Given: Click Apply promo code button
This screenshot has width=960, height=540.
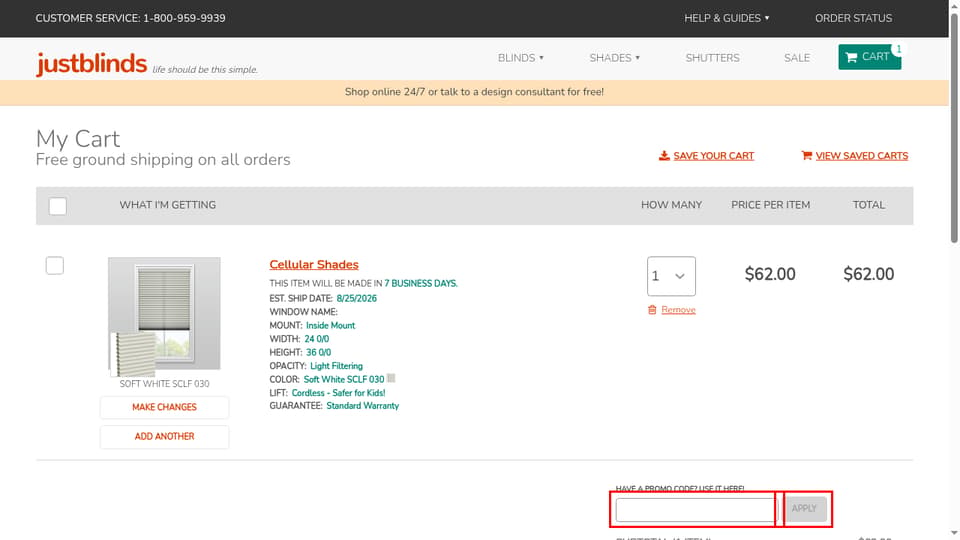Looking at the screenshot, I should pos(804,509).
